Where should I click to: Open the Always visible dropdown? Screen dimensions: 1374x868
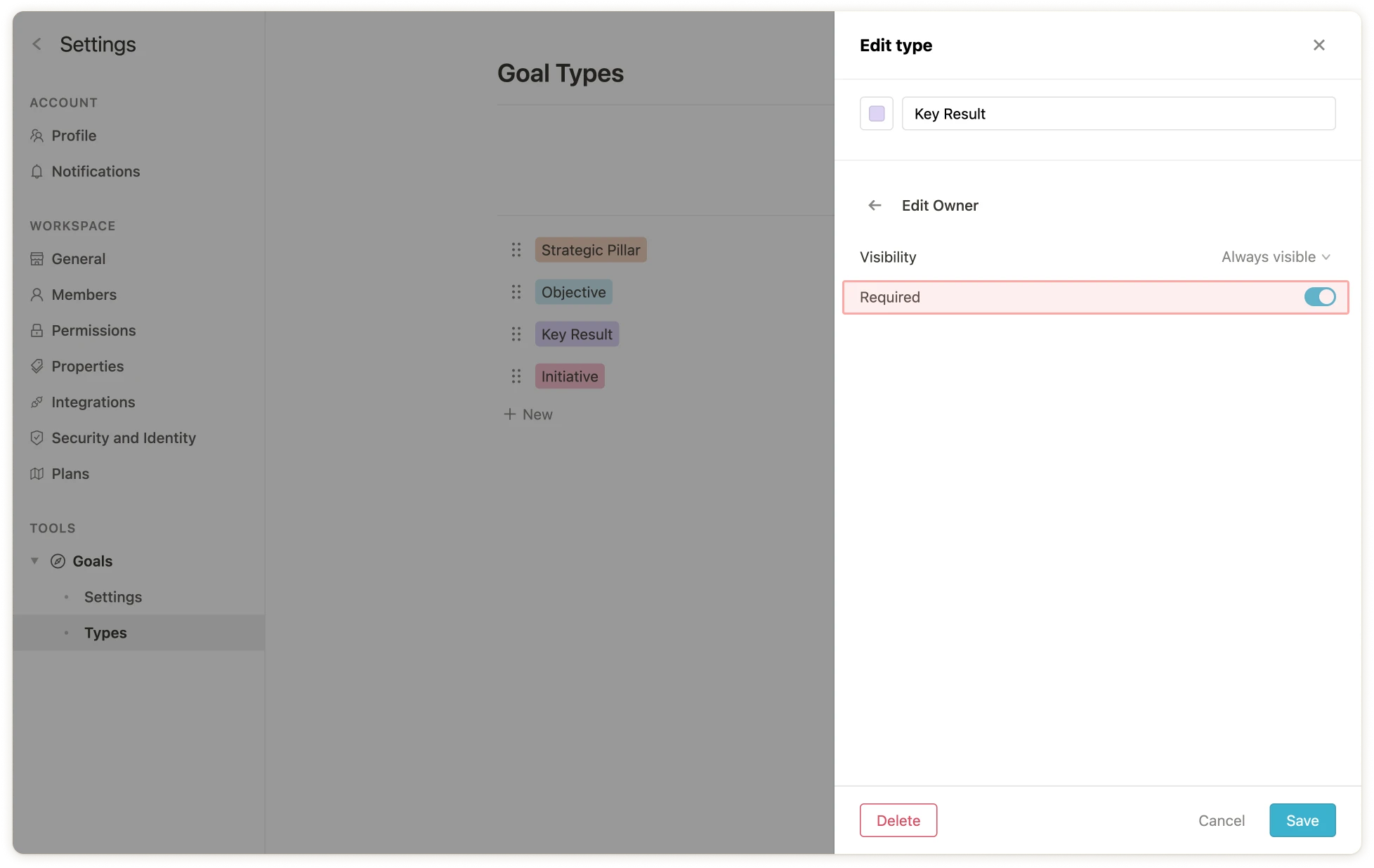1275,257
